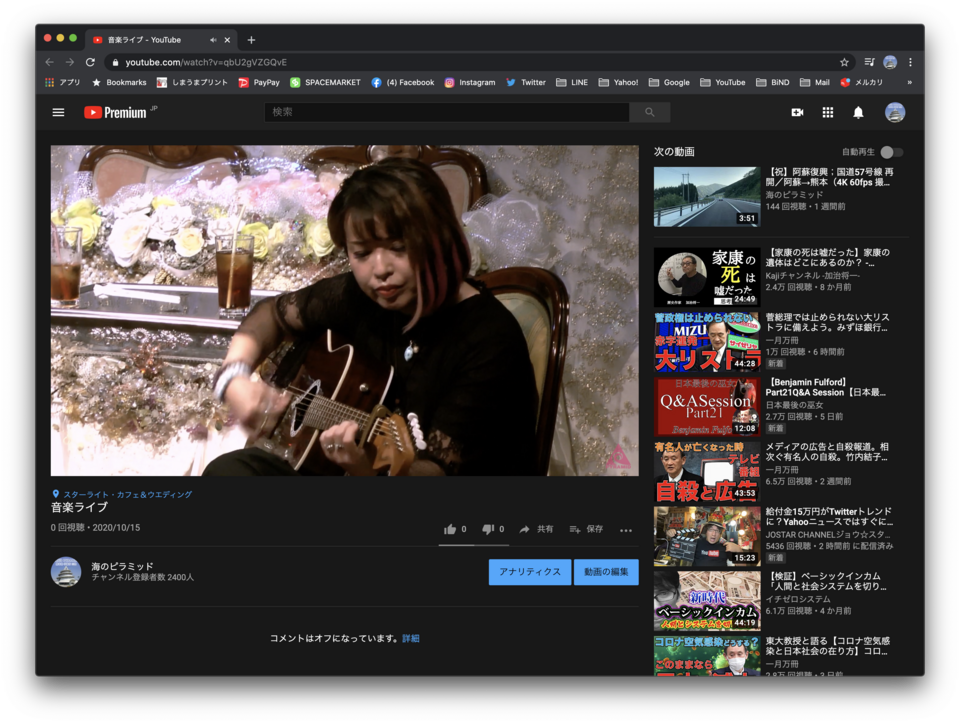Bookmark this page with the star icon

click(844, 62)
